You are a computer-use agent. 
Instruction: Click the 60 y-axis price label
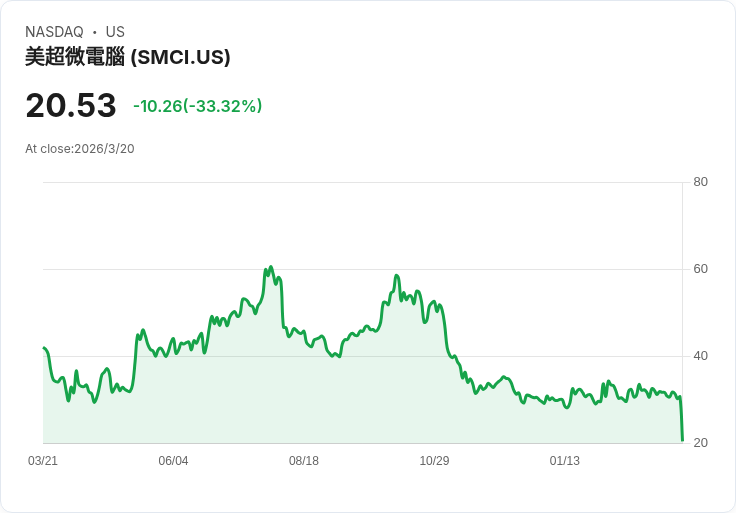tap(701, 269)
